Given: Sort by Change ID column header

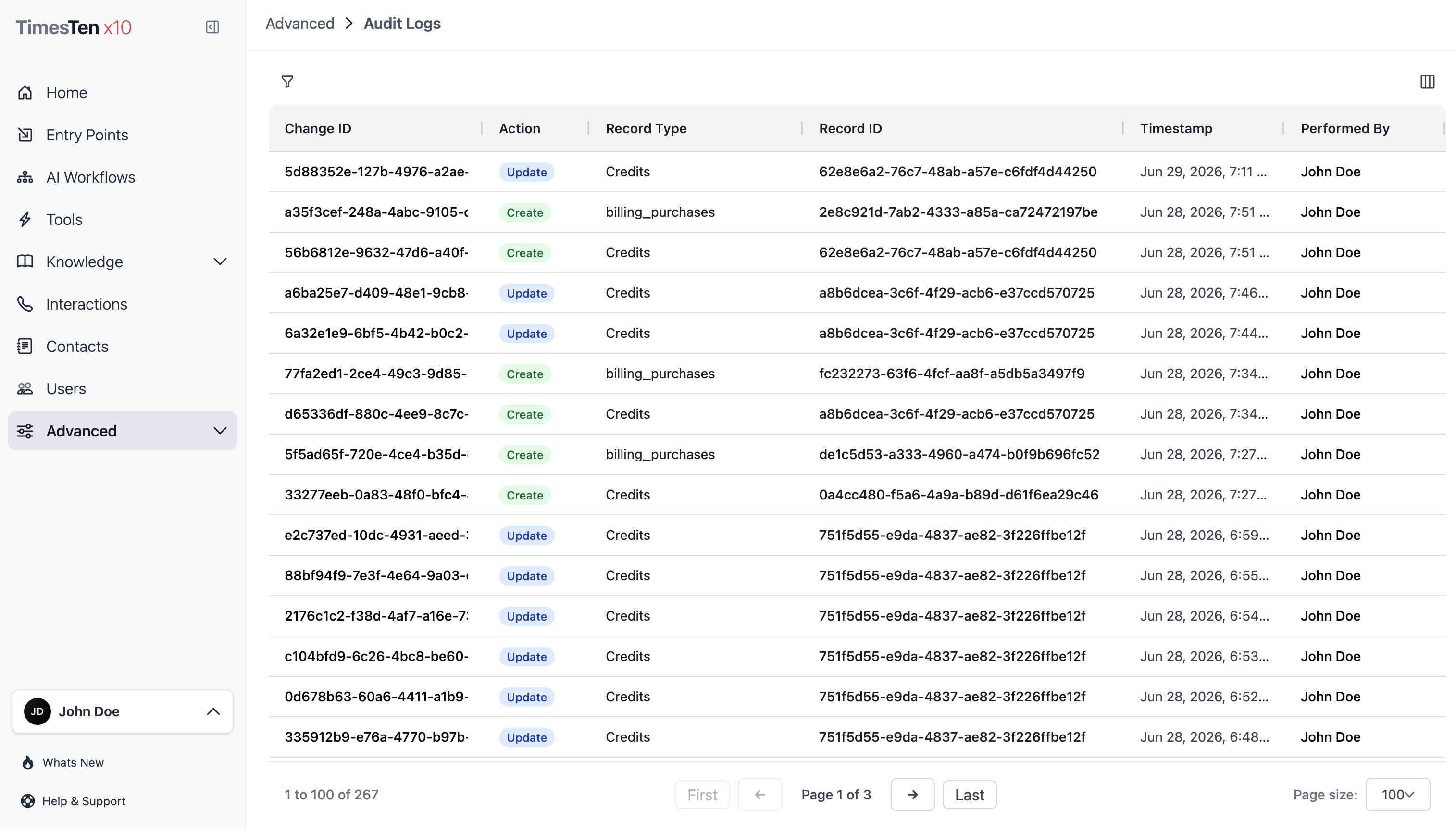Looking at the screenshot, I should click(x=318, y=128).
